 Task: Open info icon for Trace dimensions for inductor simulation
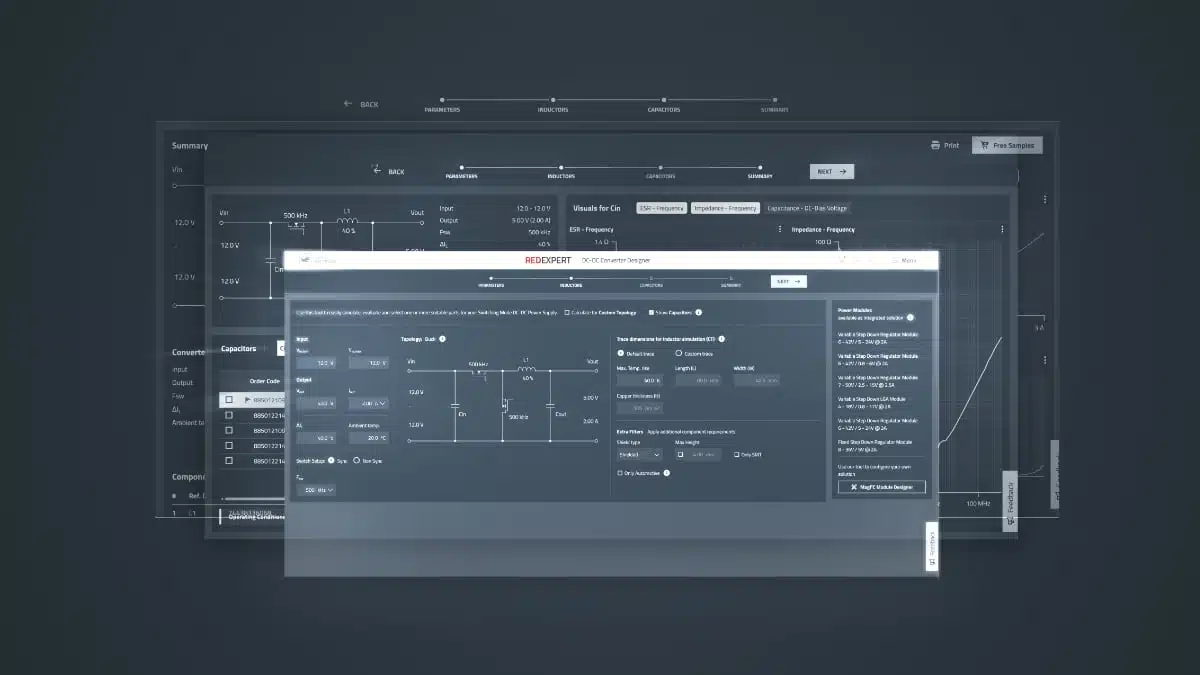pos(722,339)
